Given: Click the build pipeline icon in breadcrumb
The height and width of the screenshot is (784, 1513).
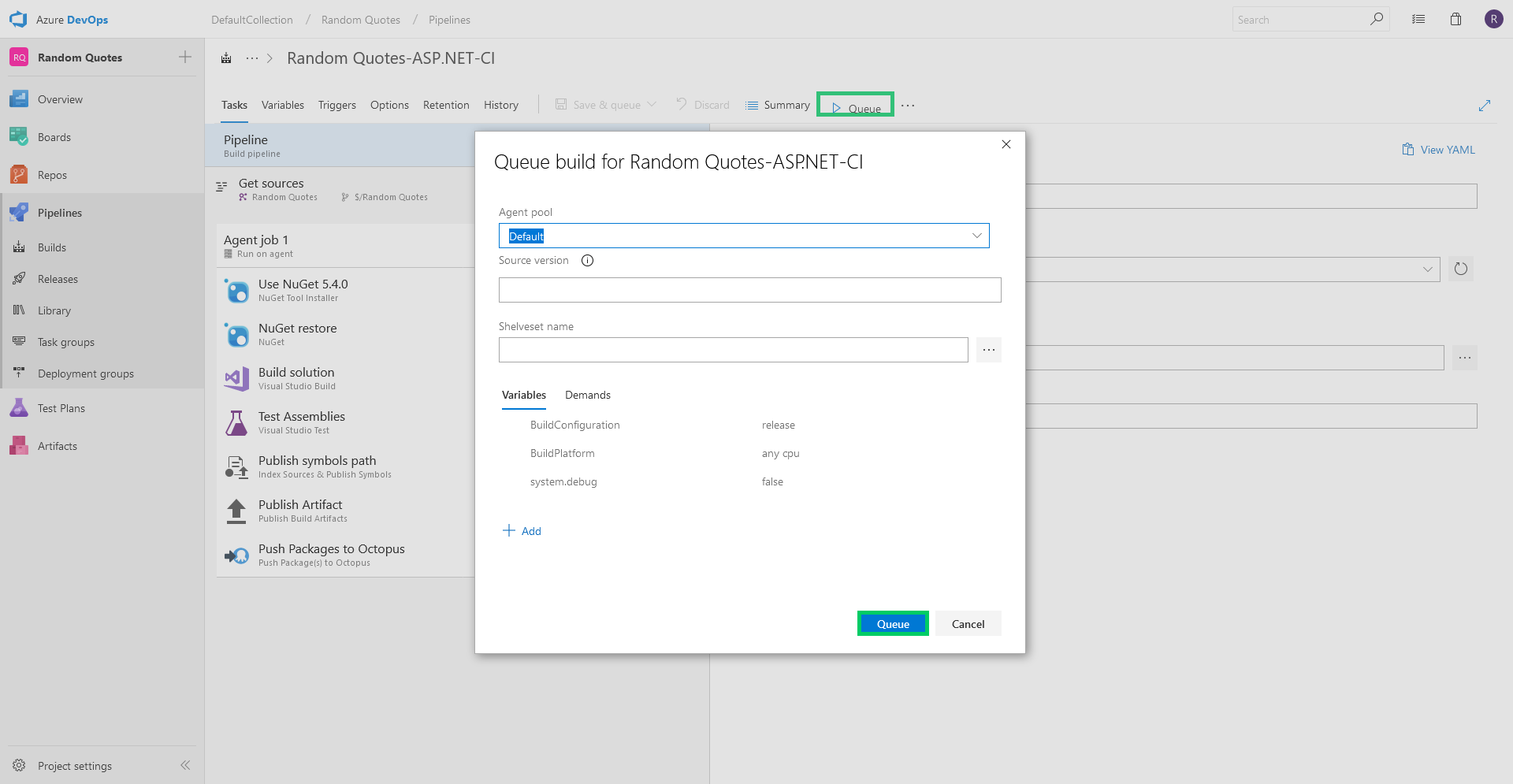Looking at the screenshot, I should [x=226, y=58].
